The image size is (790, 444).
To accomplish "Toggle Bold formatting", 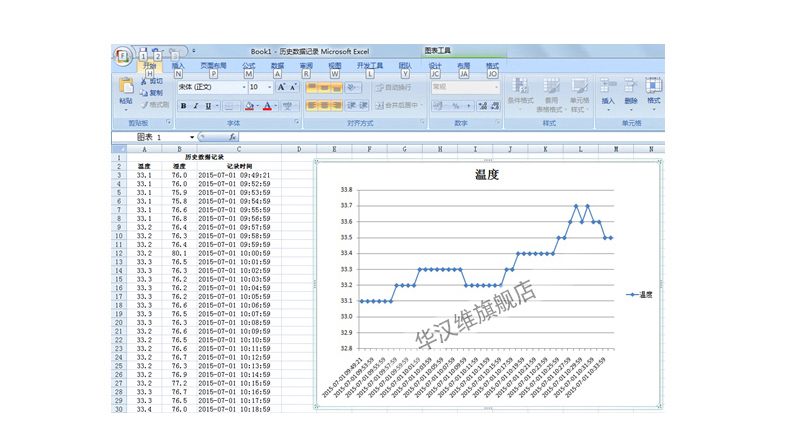I will [183, 106].
